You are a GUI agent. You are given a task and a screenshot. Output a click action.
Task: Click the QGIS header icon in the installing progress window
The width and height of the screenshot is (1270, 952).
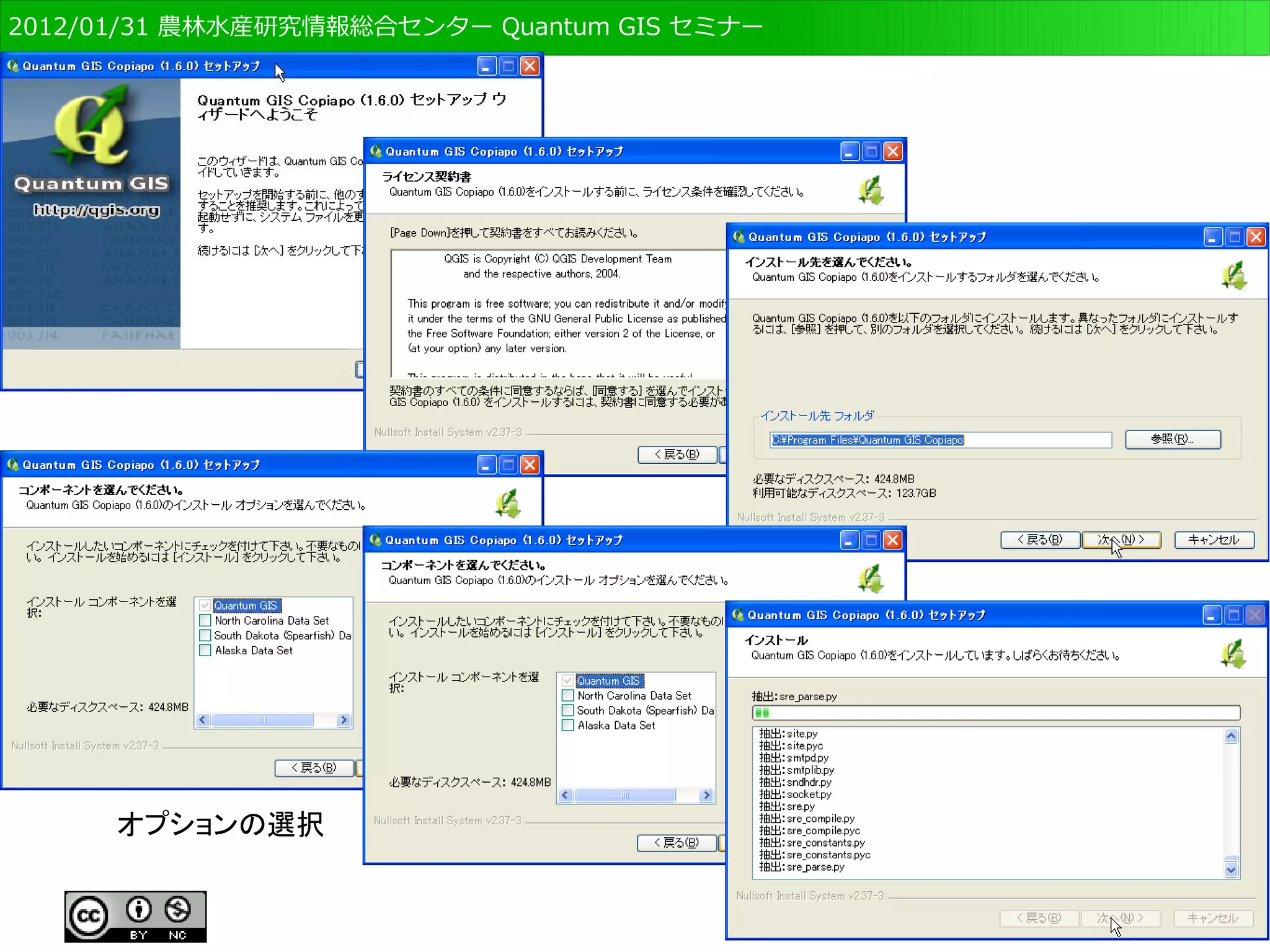point(1233,654)
